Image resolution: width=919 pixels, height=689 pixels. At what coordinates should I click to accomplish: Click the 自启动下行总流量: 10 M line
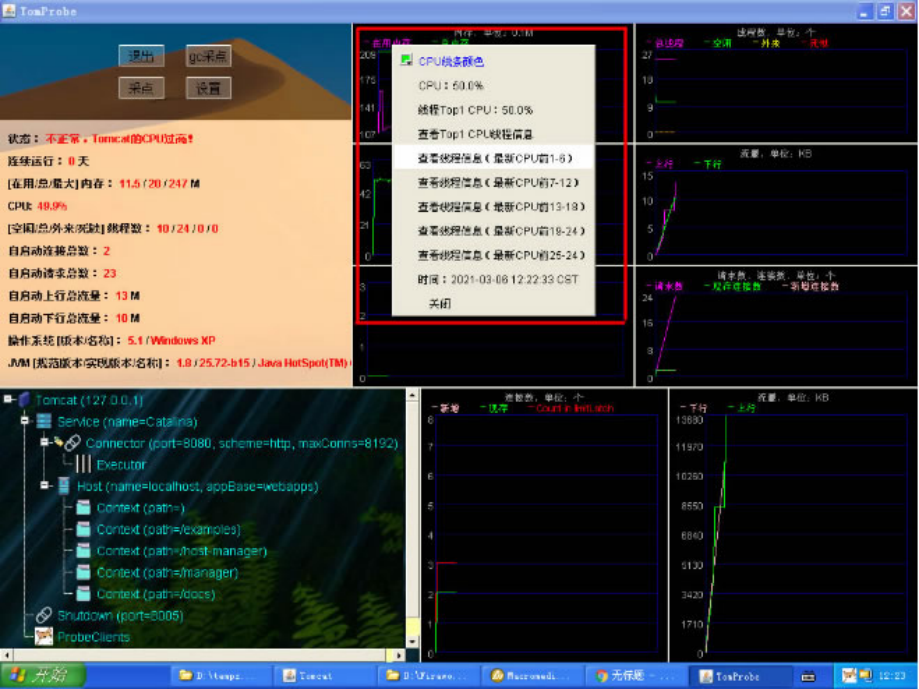tap(74, 318)
